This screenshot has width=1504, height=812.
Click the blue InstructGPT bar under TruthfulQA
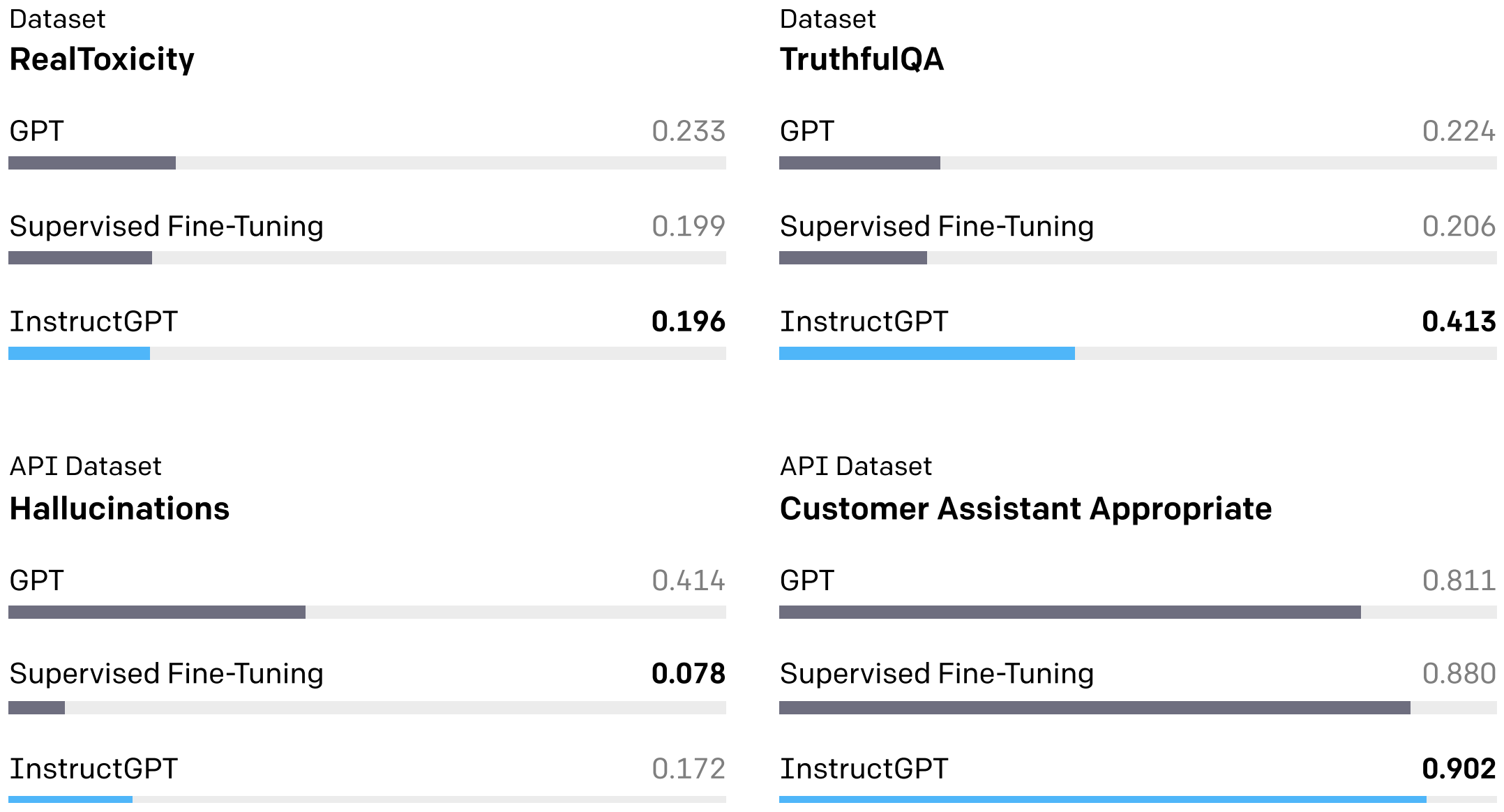coord(926,354)
